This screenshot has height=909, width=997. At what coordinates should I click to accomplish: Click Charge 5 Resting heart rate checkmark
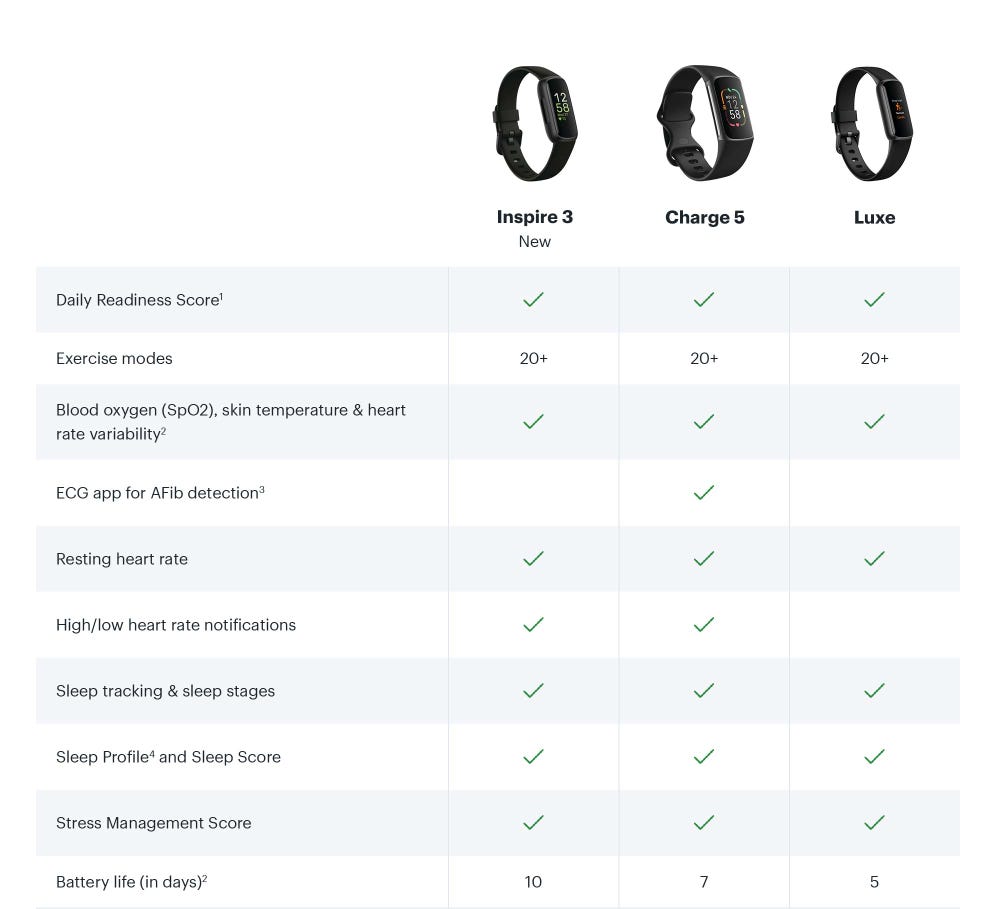704,559
